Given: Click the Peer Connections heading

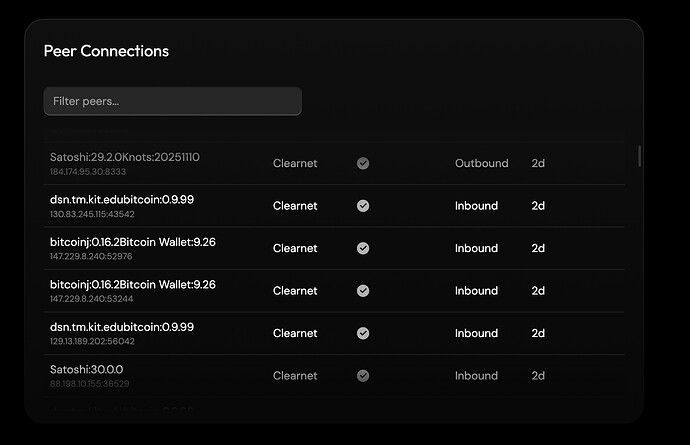Looking at the screenshot, I should tap(106, 51).
